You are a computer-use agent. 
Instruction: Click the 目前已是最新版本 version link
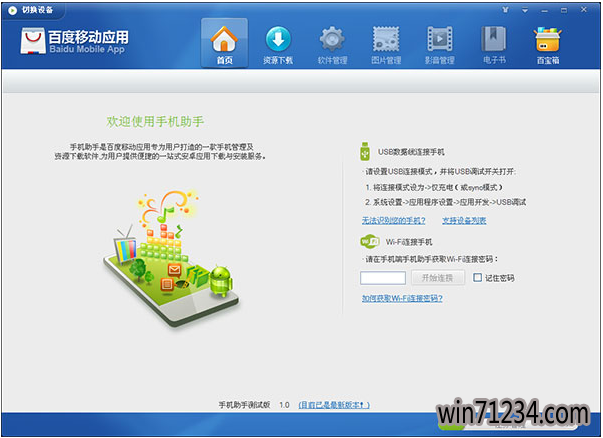coord(334,405)
